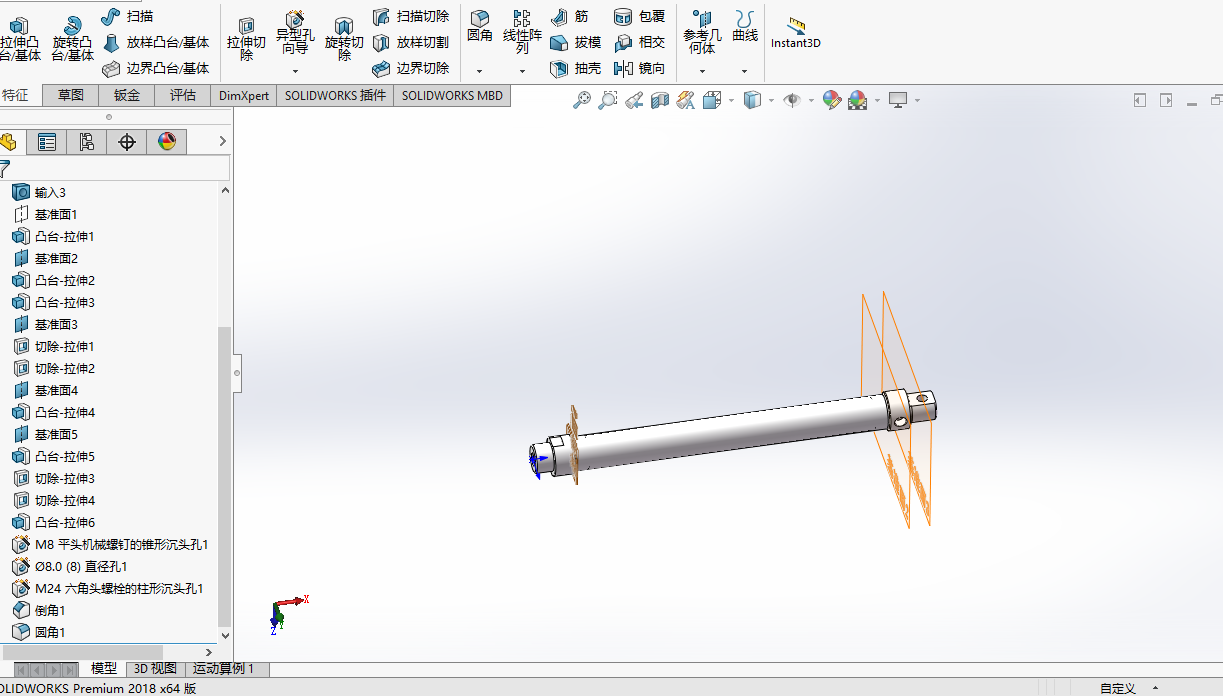Click the 抽壳 shell tool
This screenshot has width=1223, height=696.
pyautogui.click(x=576, y=69)
